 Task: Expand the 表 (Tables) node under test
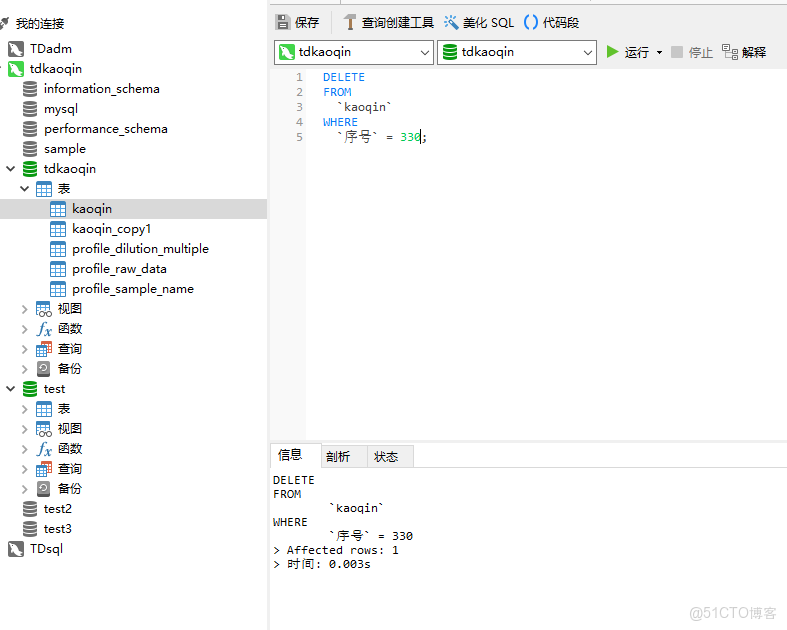pyautogui.click(x=24, y=409)
